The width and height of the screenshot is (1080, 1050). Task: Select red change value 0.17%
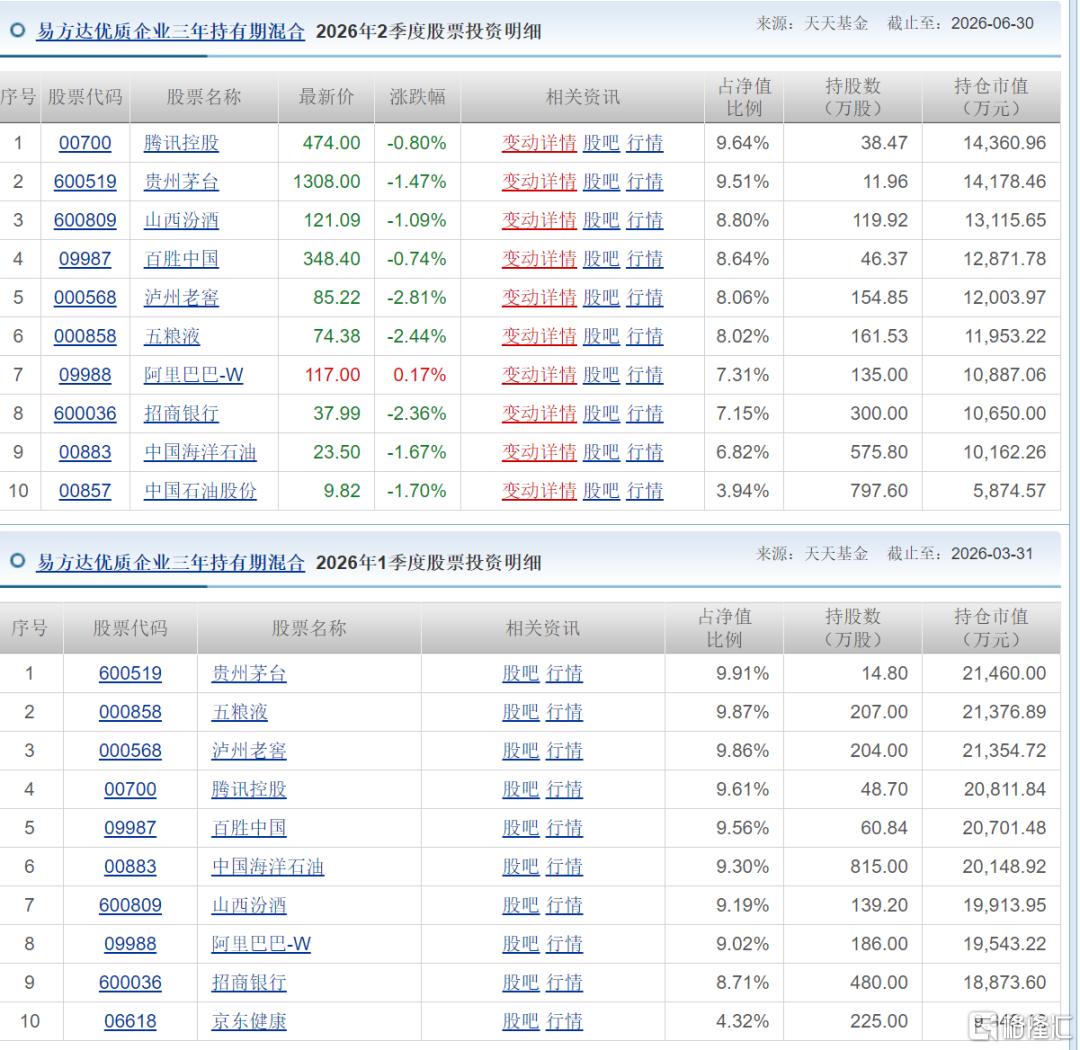pyautogui.click(x=419, y=374)
